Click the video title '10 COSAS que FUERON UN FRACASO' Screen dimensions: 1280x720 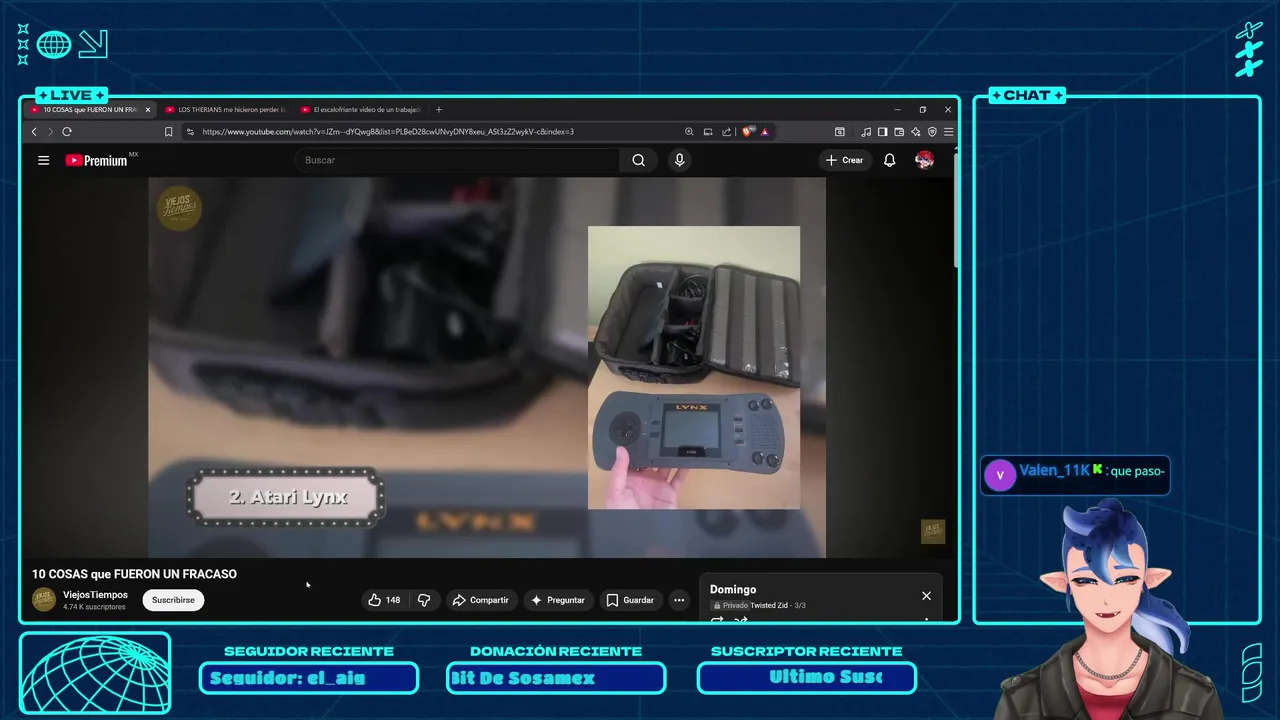pyautogui.click(x=134, y=574)
